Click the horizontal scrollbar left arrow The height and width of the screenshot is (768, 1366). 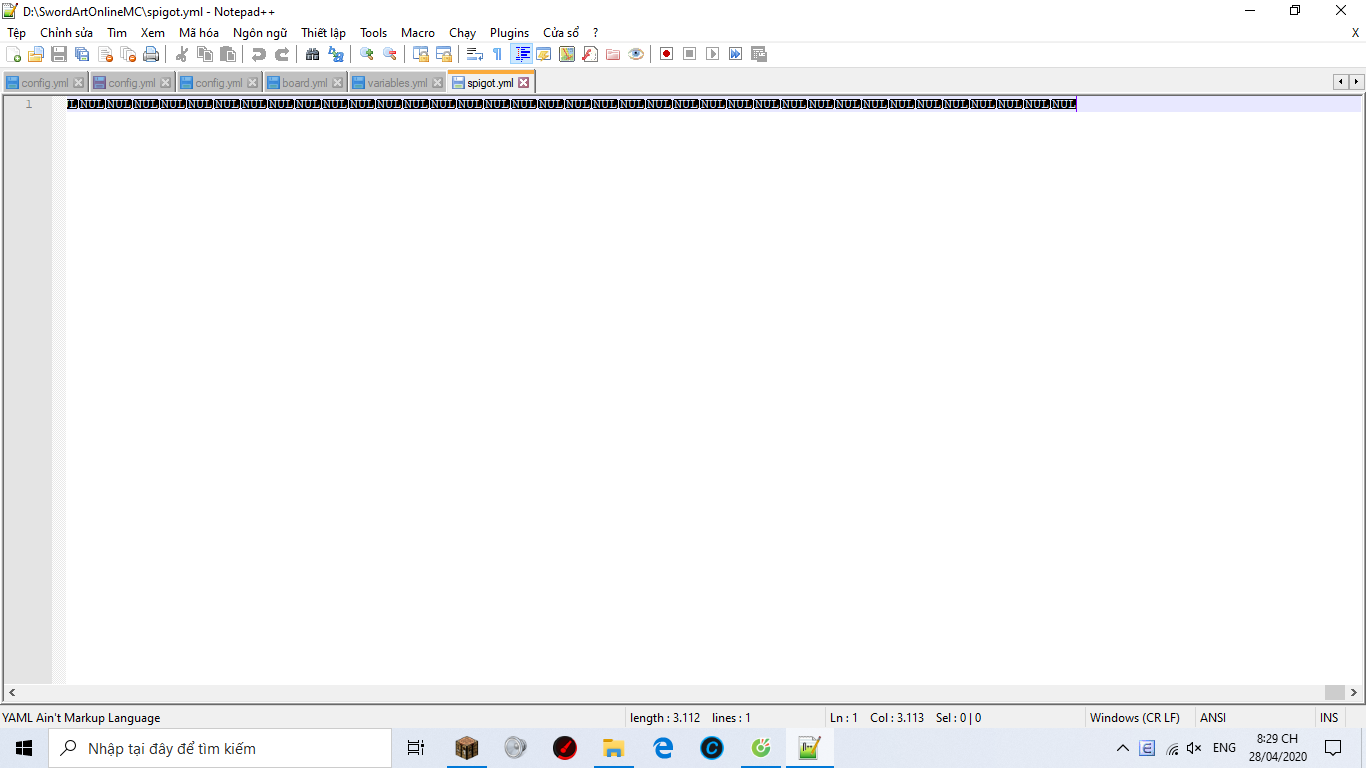[x=11, y=692]
